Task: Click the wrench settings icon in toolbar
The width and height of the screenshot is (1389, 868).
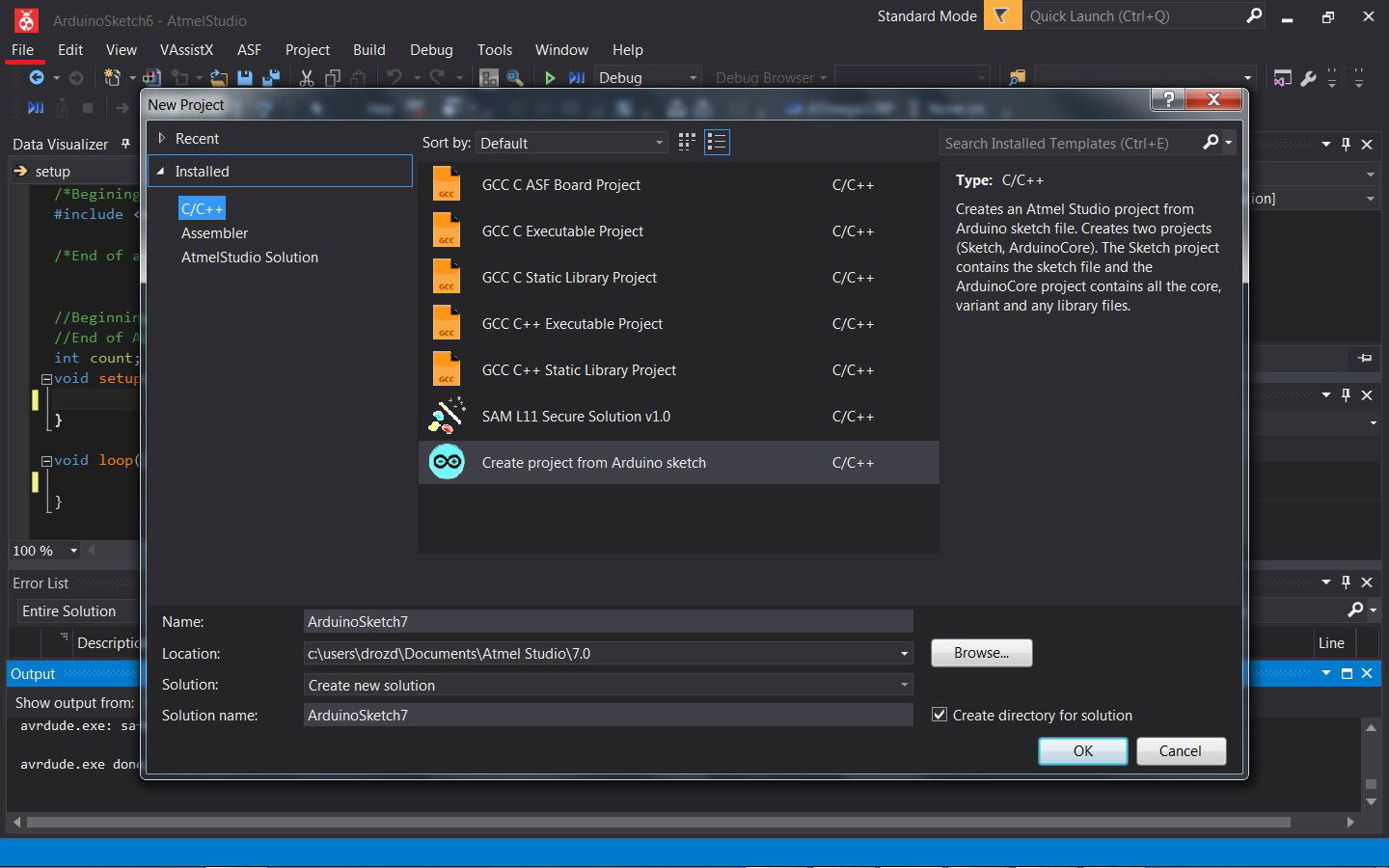Action: (x=1308, y=78)
